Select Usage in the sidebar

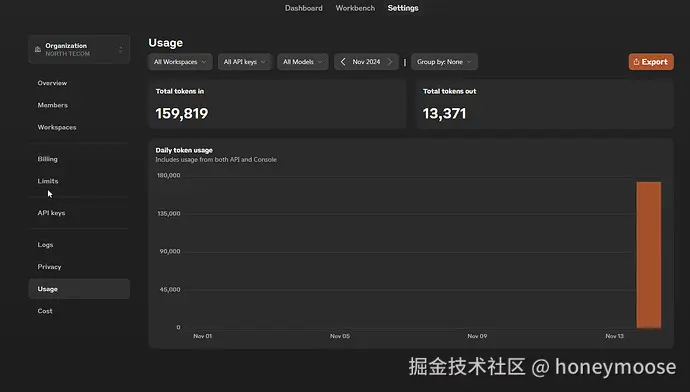pos(79,289)
